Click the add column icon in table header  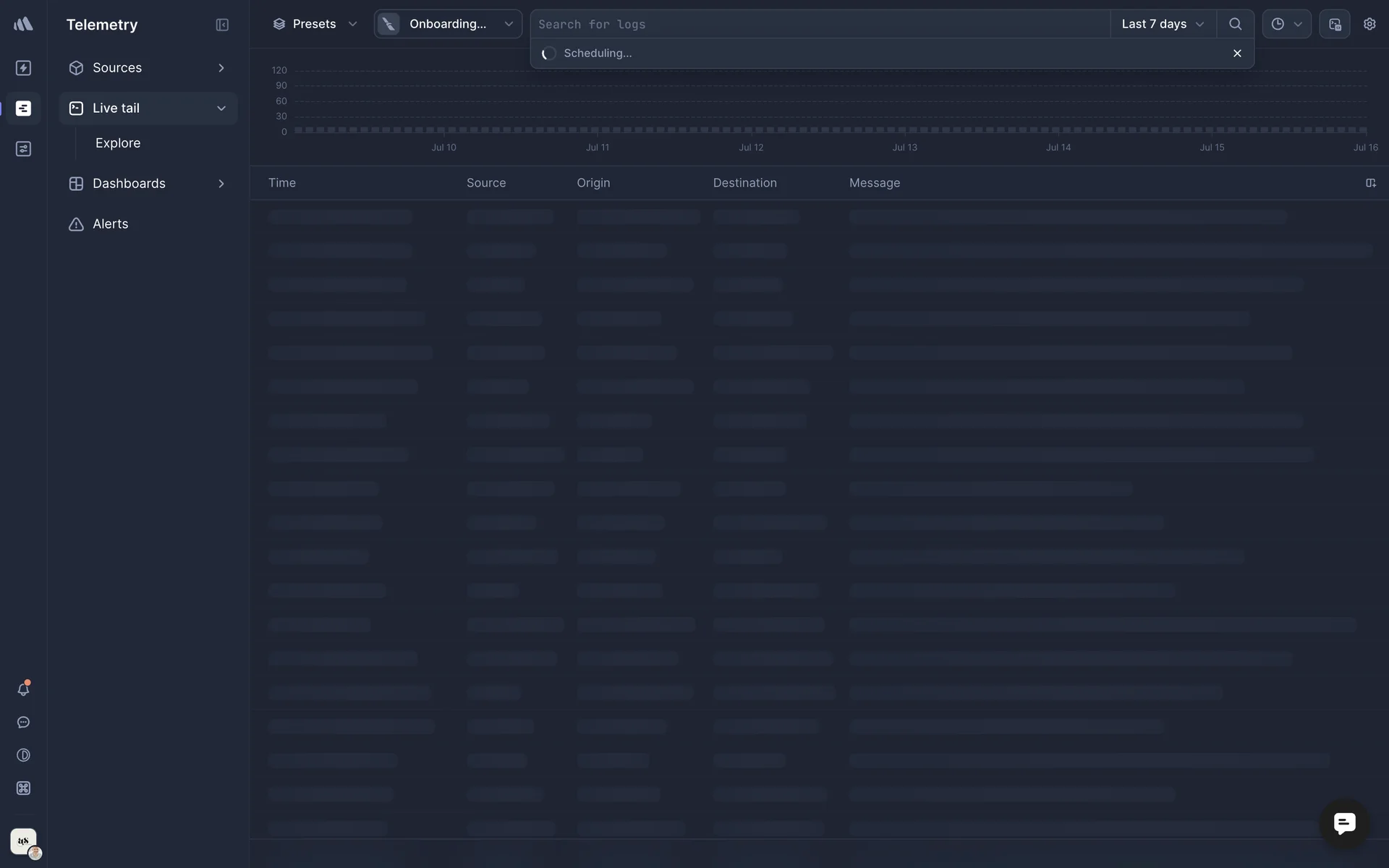(1370, 183)
